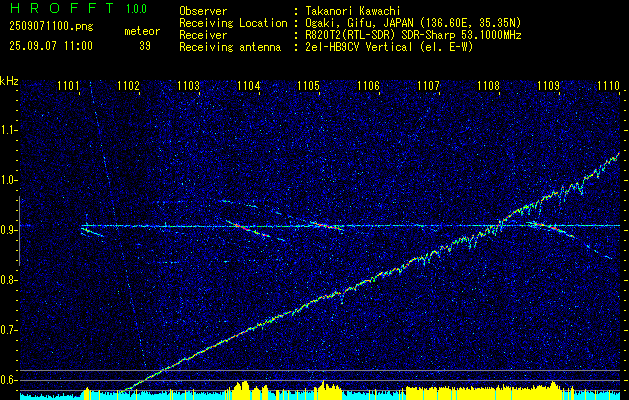The width and height of the screenshot is (629, 400).
Task: Click the Receiving antenna field label
Action: pos(230,47)
